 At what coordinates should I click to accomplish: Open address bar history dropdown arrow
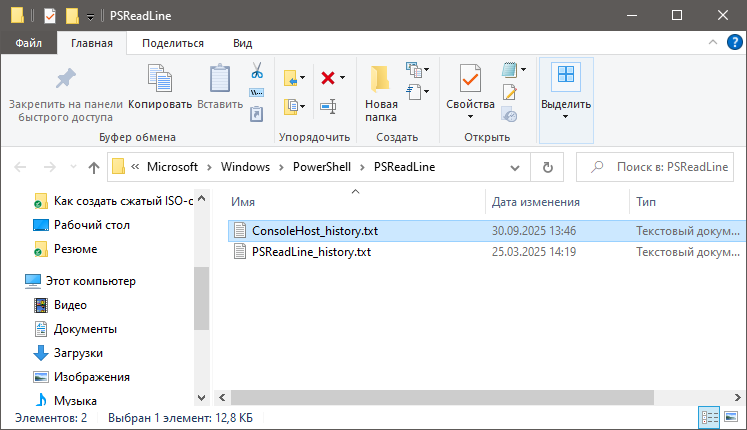pyautogui.click(x=517, y=167)
